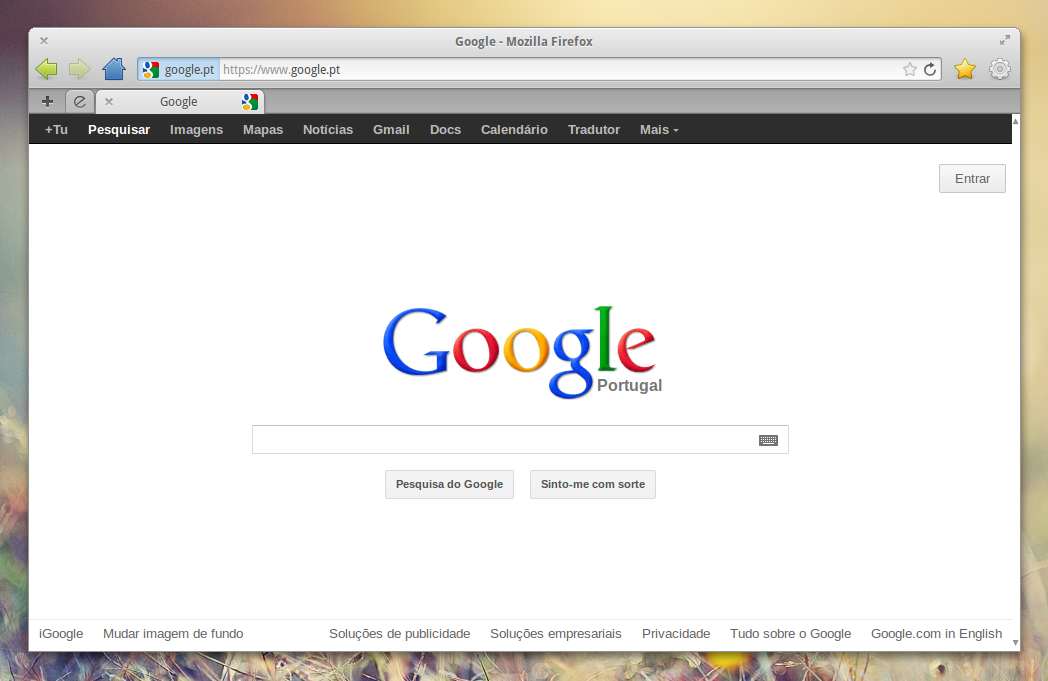Open Soluções empresariais link
1048x681 pixels.
(555, 634)
